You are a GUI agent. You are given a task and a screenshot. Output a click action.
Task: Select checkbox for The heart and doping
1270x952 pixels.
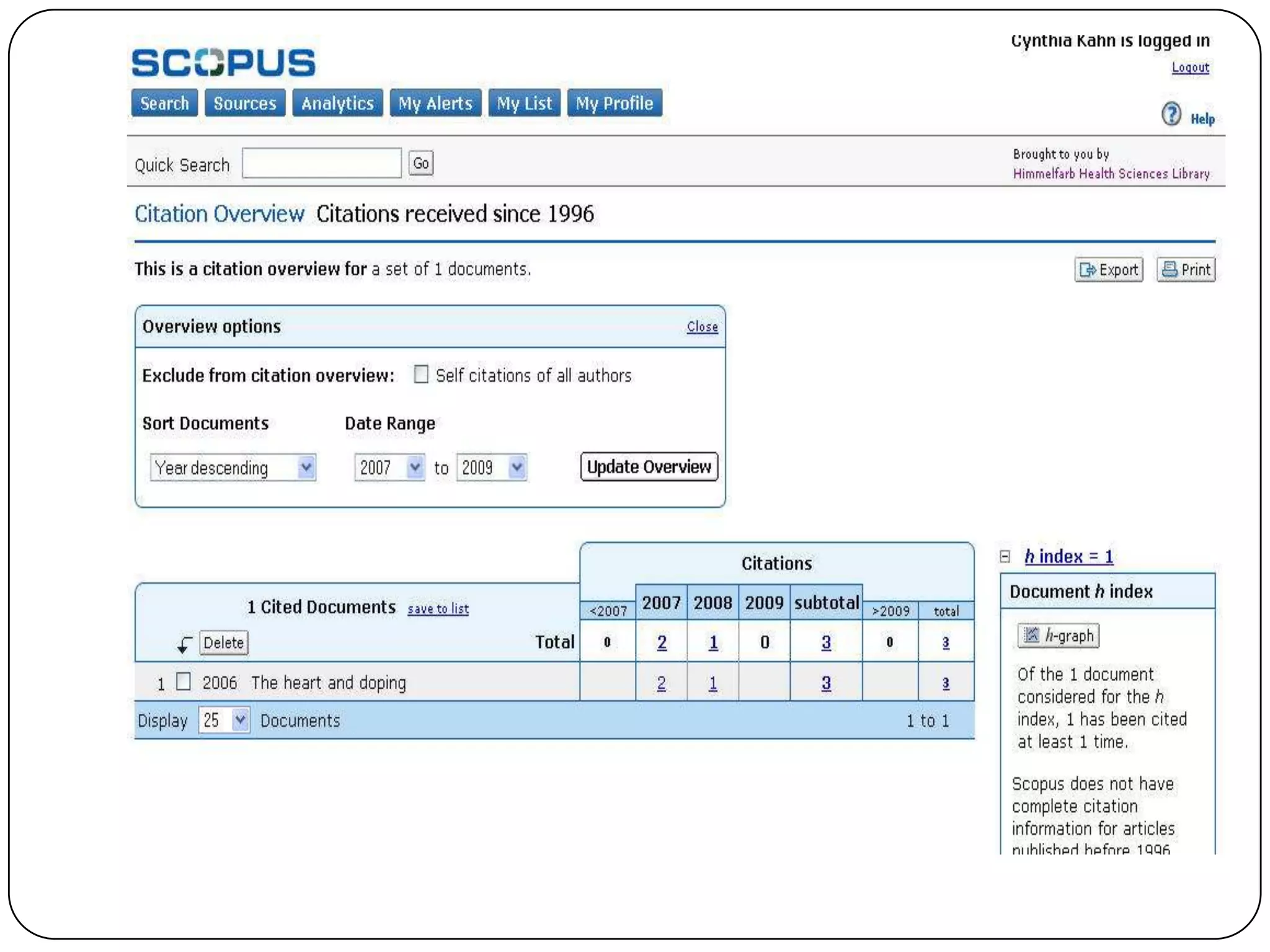184,681
